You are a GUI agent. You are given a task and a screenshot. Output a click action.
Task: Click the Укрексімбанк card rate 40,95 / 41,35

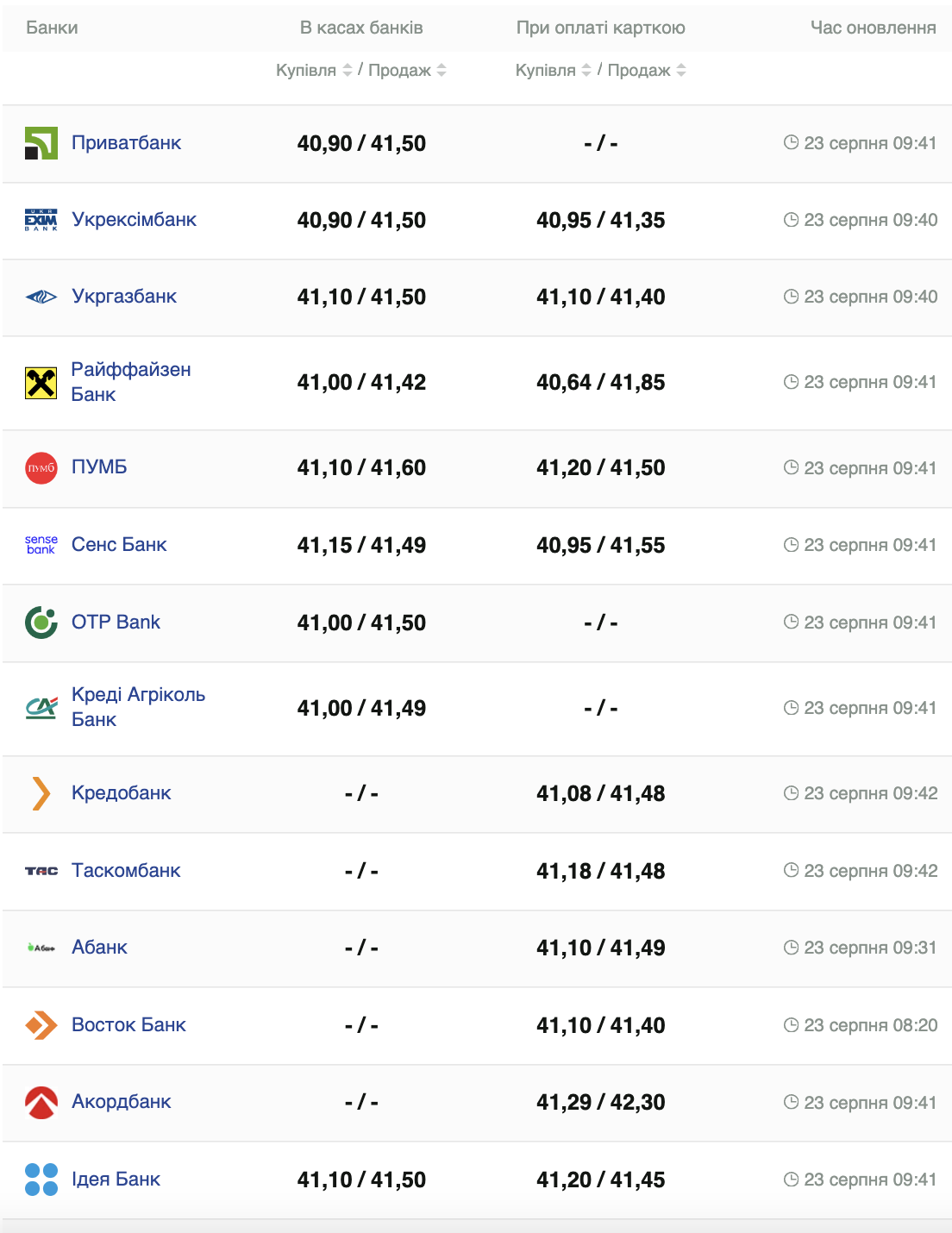(600, 221)
